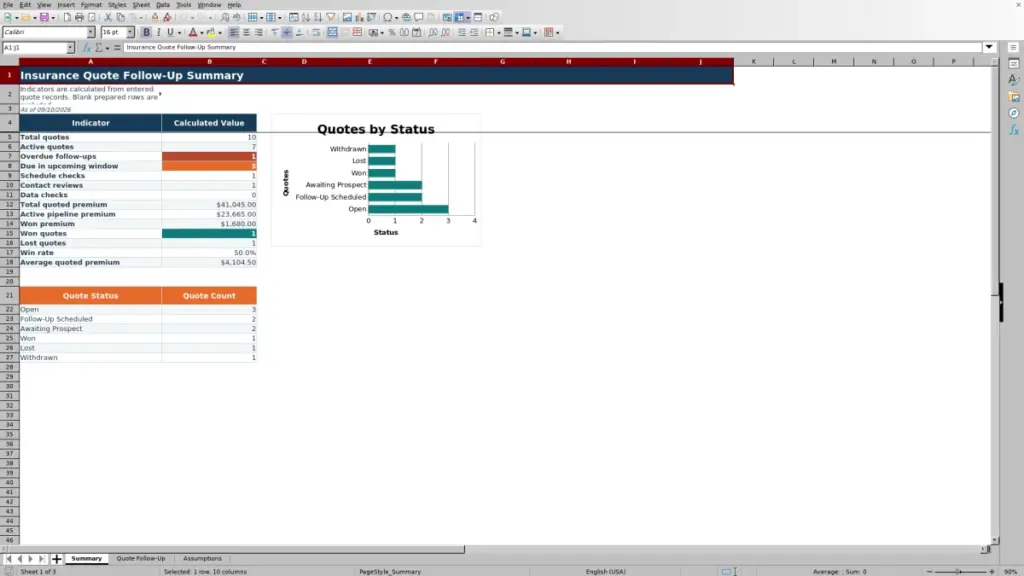Open the sidebar Navigator compass icon
This screenshot has width=1024, height=576.
click(x=1014, y=114)
